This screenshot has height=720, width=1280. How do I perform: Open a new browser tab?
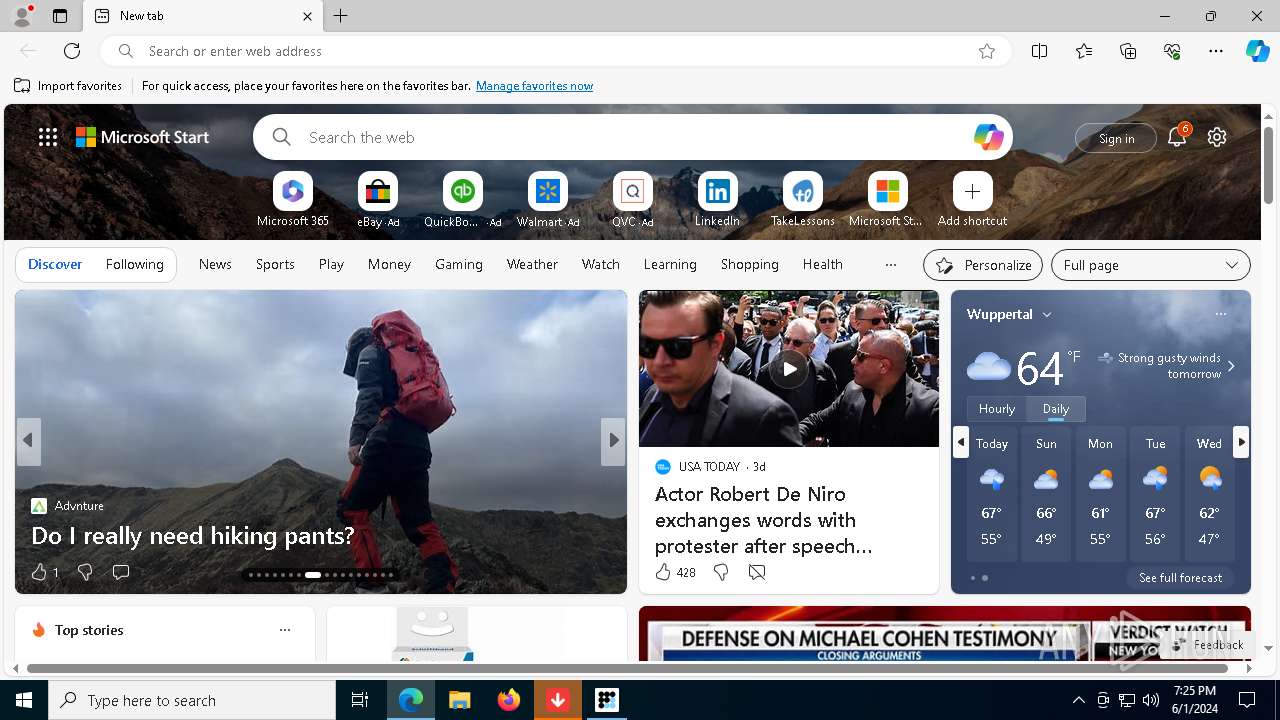tap(341, 16)
